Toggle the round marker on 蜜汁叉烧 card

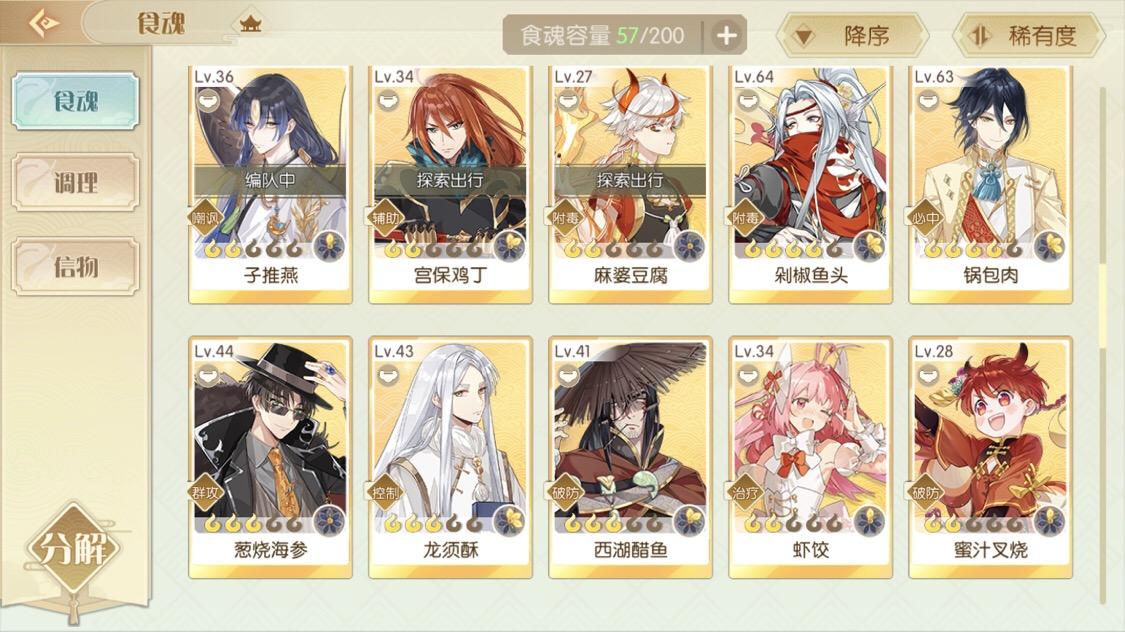click(x=928, y=375)
